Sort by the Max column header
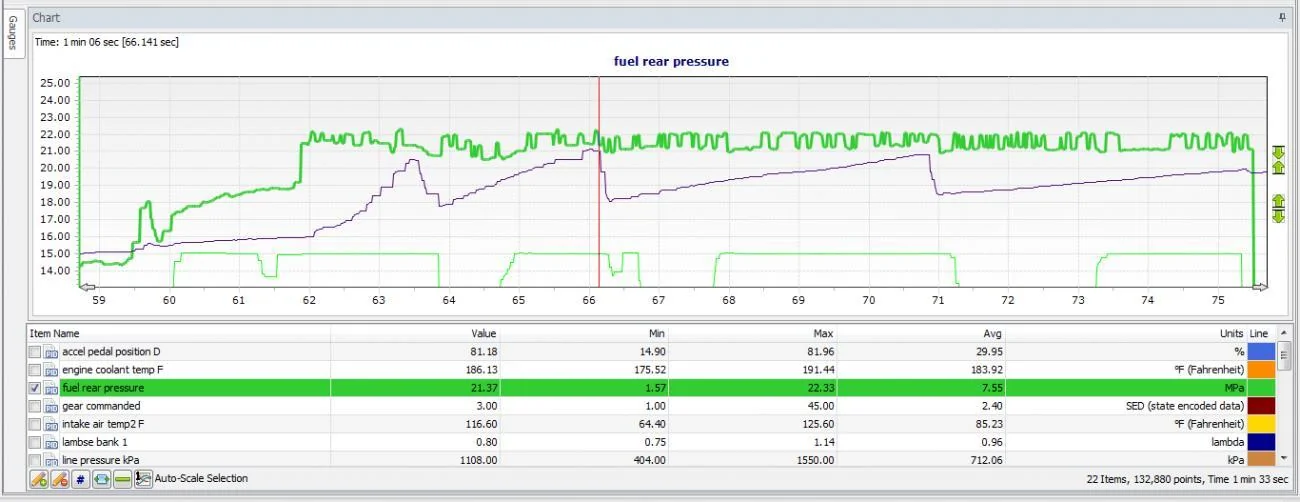Viewport: 1300px width, 502px height. coord(751,333)
